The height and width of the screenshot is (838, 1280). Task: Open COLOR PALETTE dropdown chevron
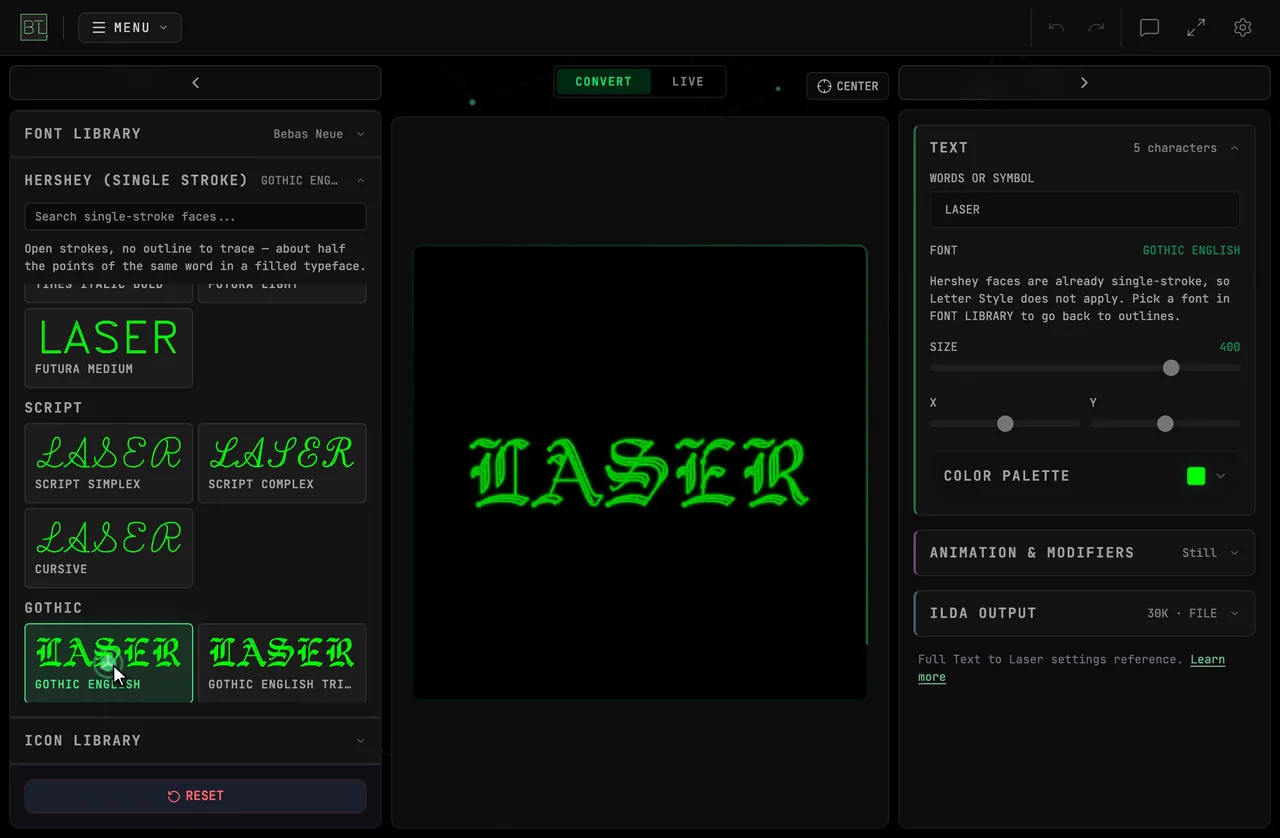click(x=1220, y=476)
